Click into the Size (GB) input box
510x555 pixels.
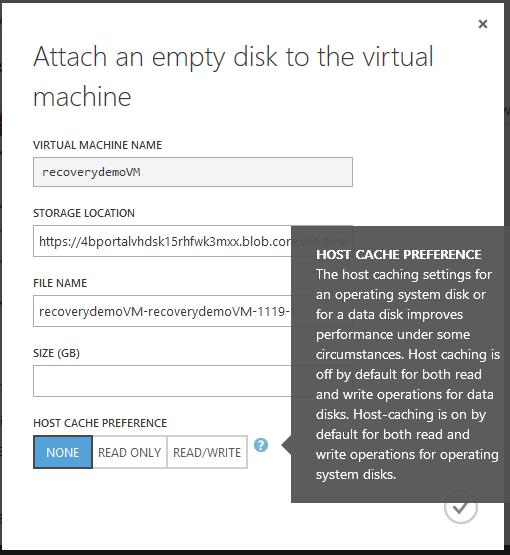pyautogui.click(x=162, y=381)
